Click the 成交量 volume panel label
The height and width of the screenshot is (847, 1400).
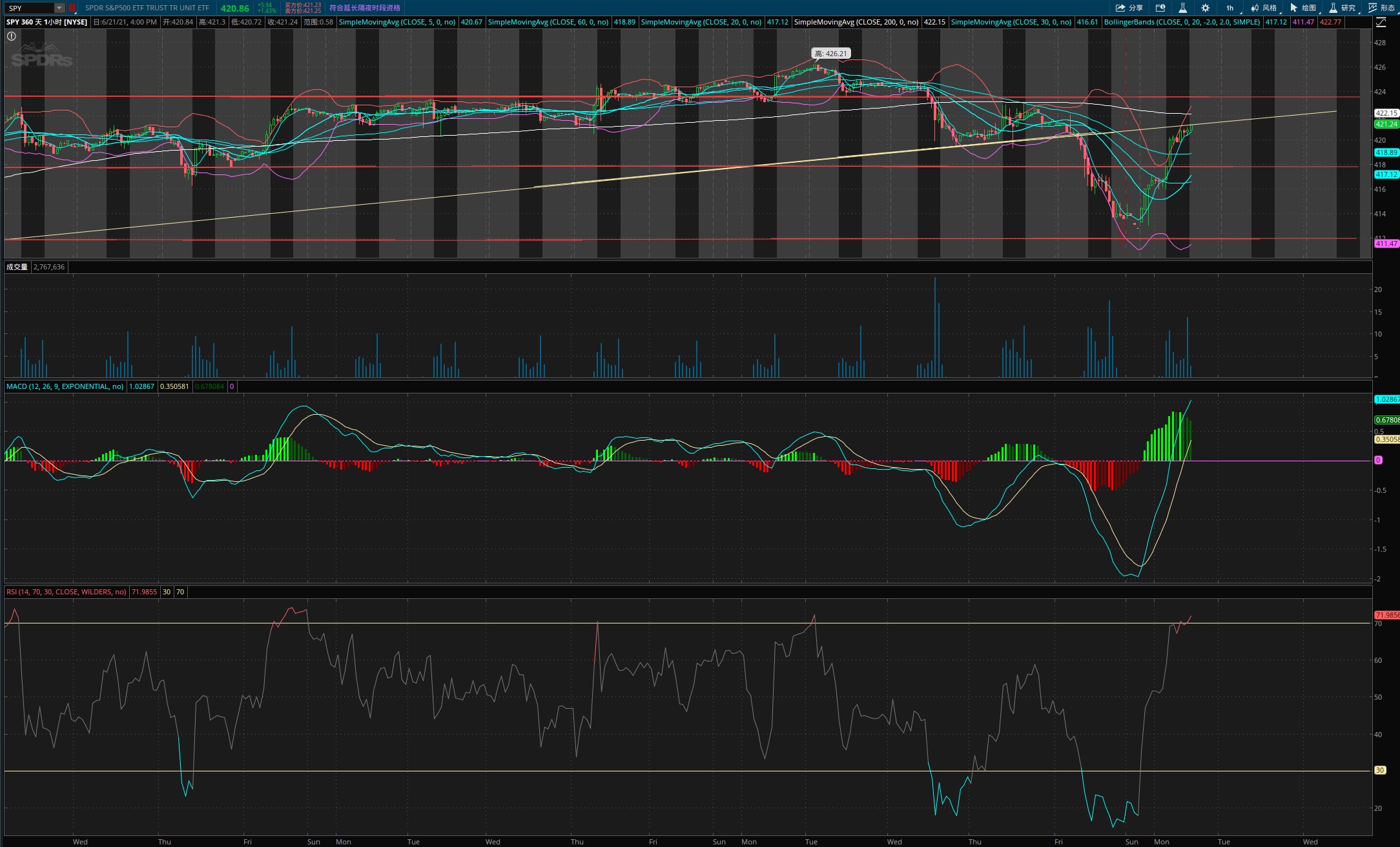click(x=17, y=267)
